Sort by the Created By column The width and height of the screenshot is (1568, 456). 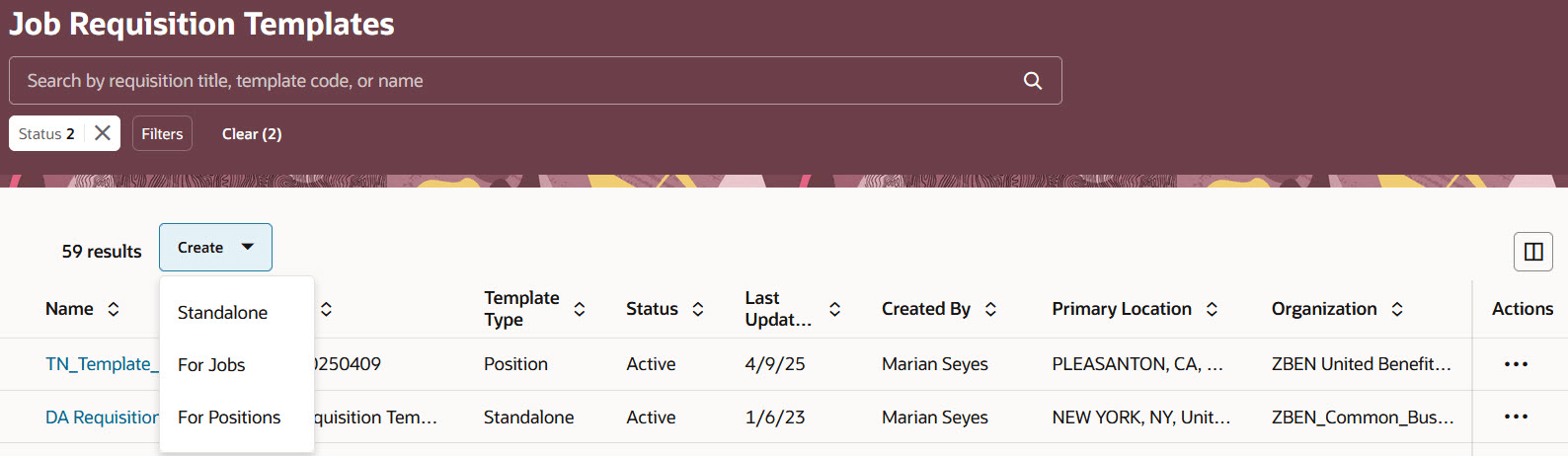coord(990,309)
